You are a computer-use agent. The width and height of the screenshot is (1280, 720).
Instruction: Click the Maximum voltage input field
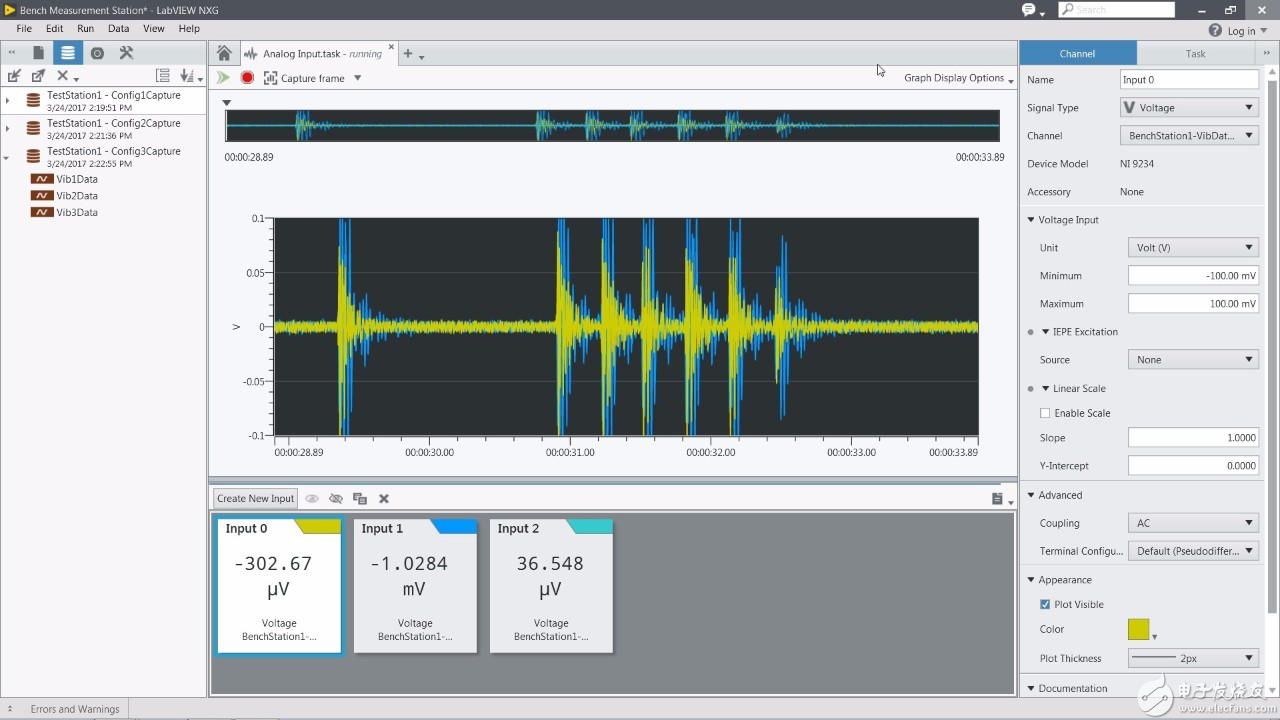1192,303
